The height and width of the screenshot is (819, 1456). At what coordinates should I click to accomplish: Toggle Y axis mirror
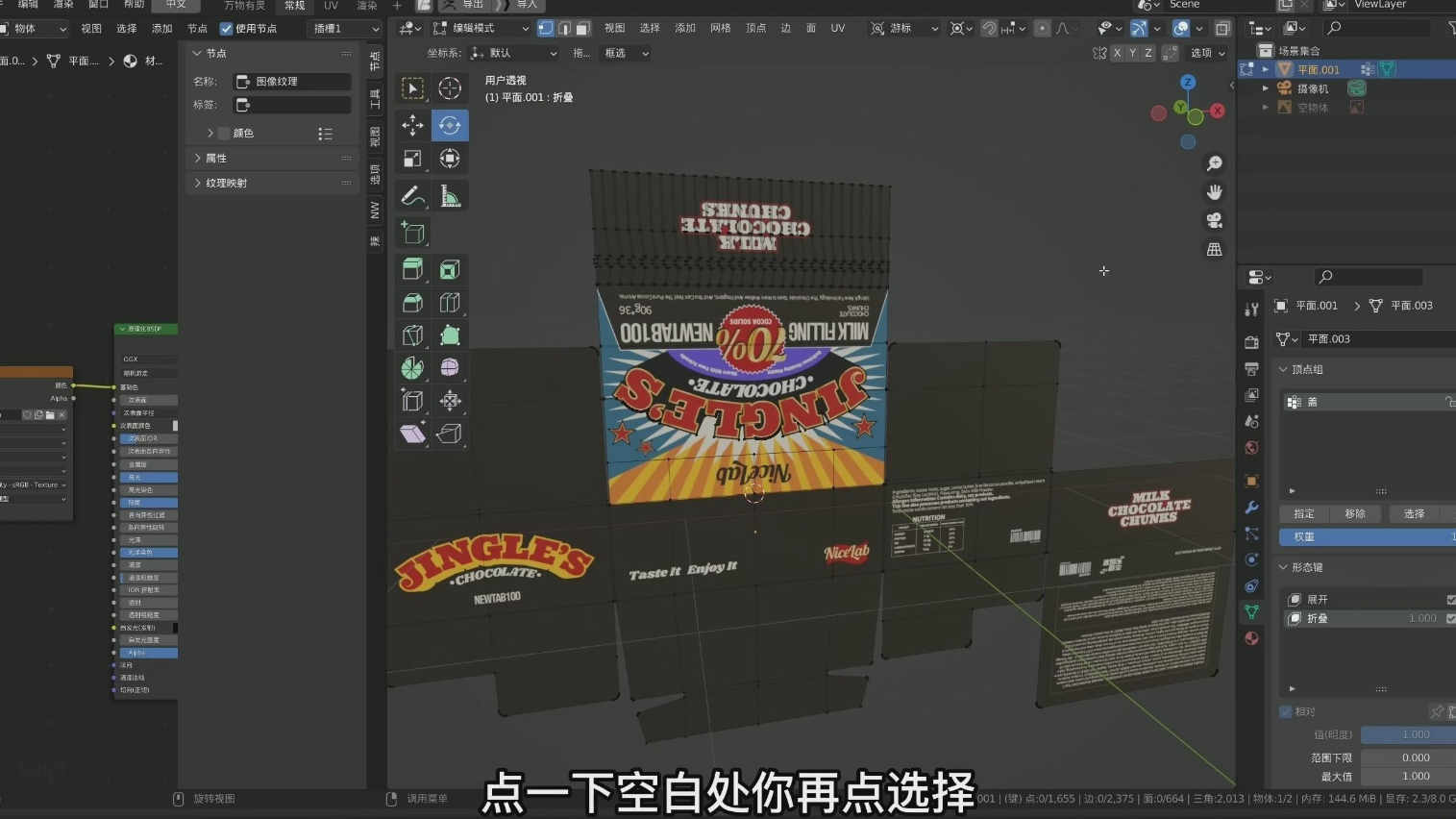(x=1132, y=54)
